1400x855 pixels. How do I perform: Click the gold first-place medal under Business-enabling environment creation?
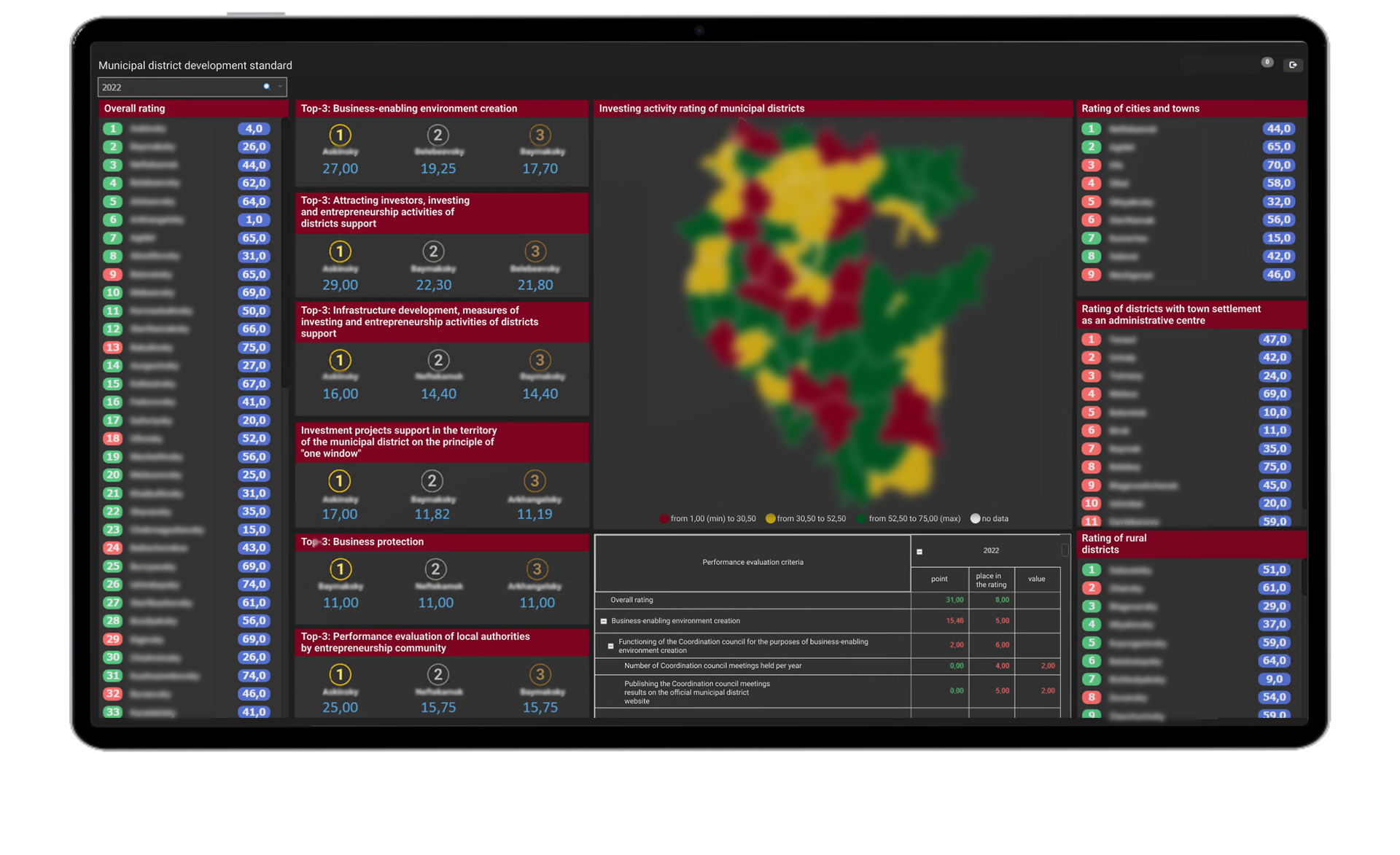(340, 135)
